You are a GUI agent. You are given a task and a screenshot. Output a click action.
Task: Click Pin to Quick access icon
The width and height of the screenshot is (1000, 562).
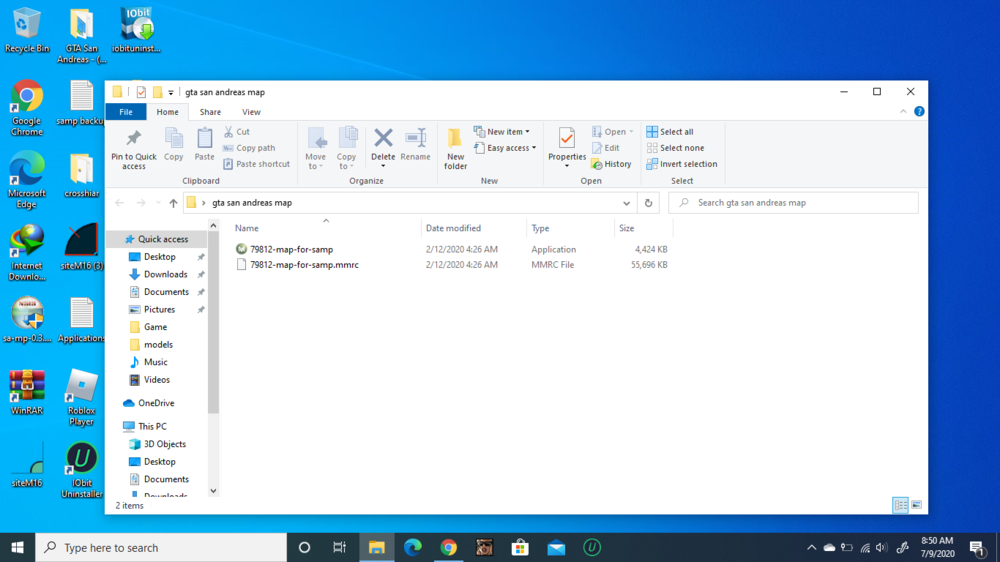pos(133,150)
